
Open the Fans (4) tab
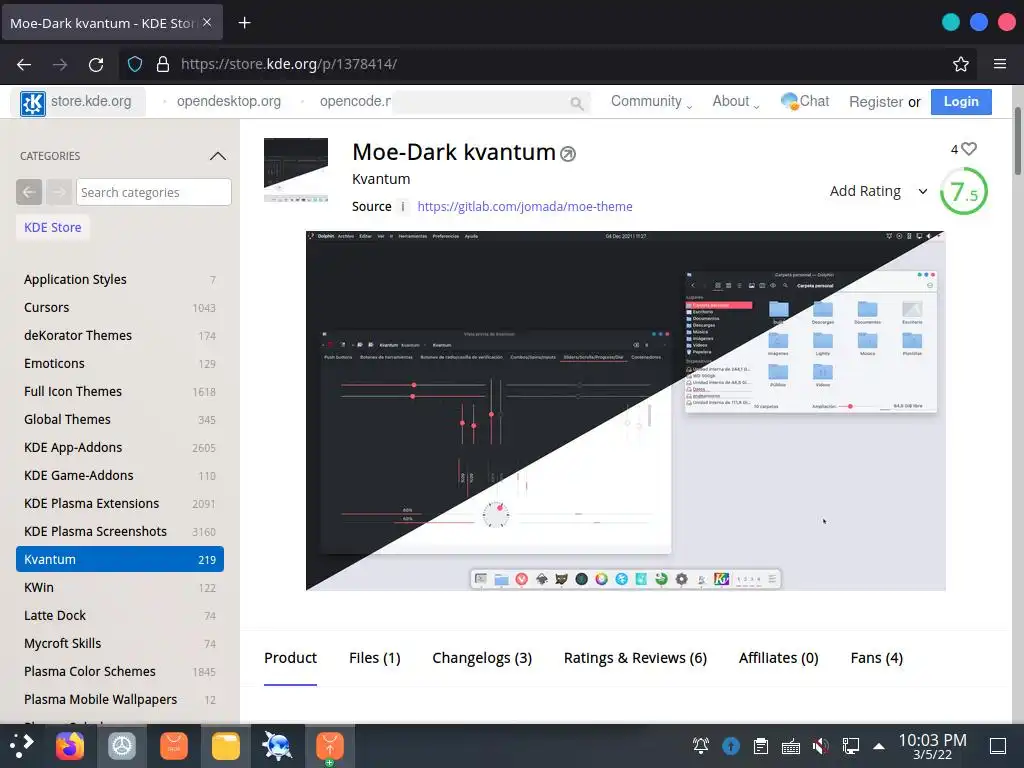tap(876, 658)
